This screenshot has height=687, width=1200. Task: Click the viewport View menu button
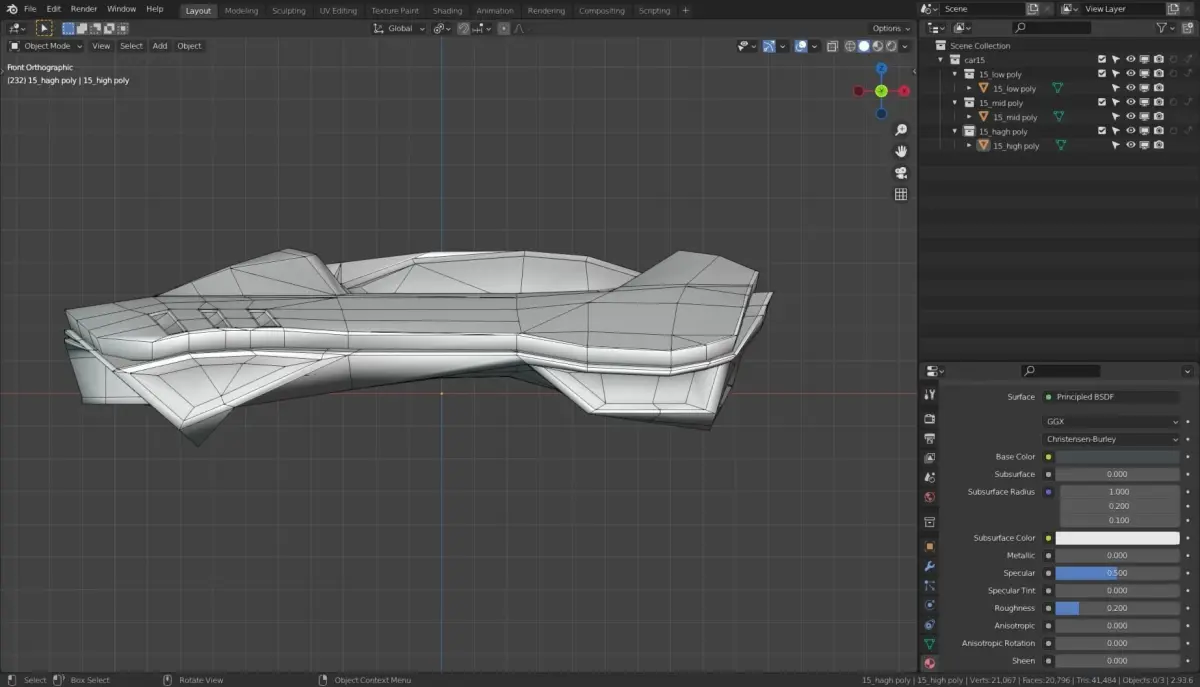tap(101, 46)
